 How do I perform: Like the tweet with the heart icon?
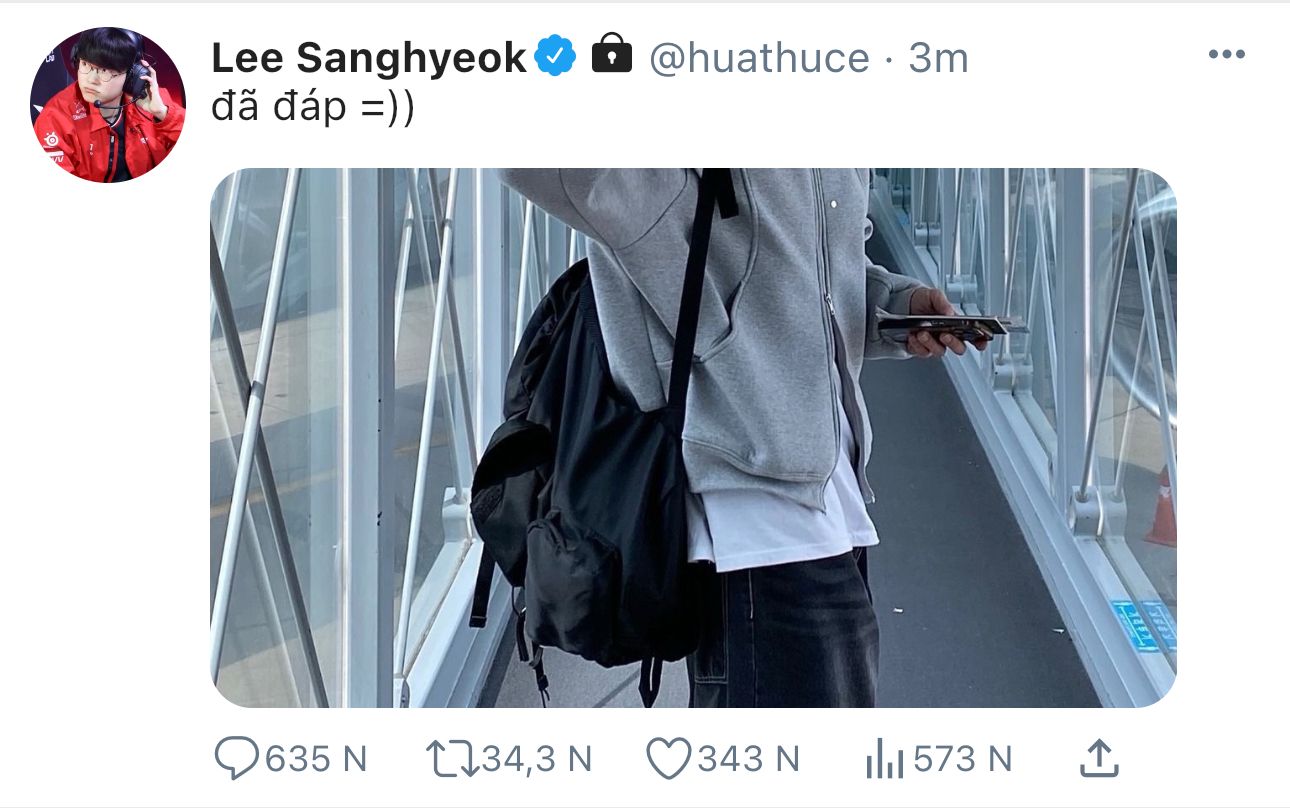coord(669,760)
